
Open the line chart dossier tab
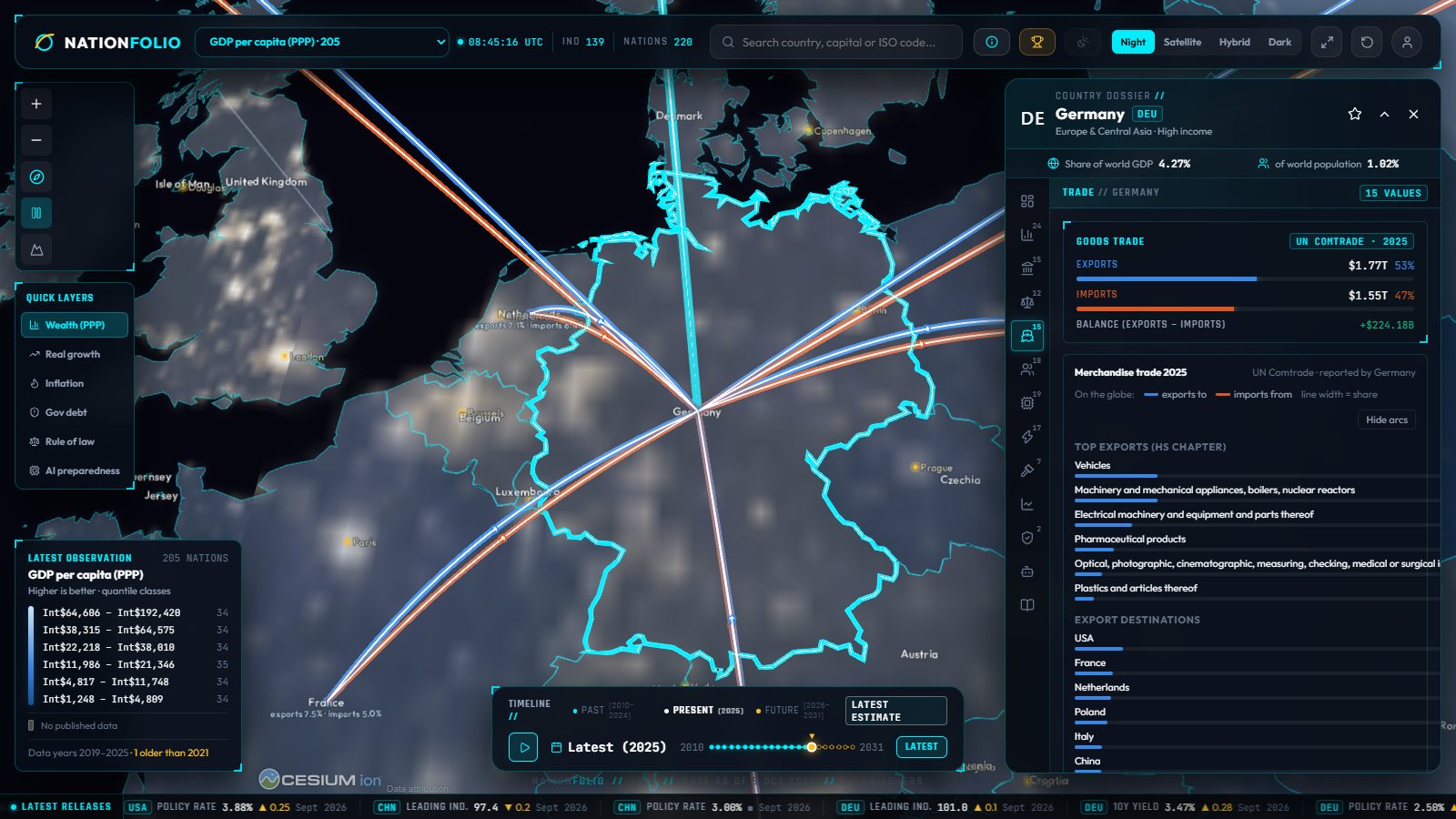pos(1027,504)
